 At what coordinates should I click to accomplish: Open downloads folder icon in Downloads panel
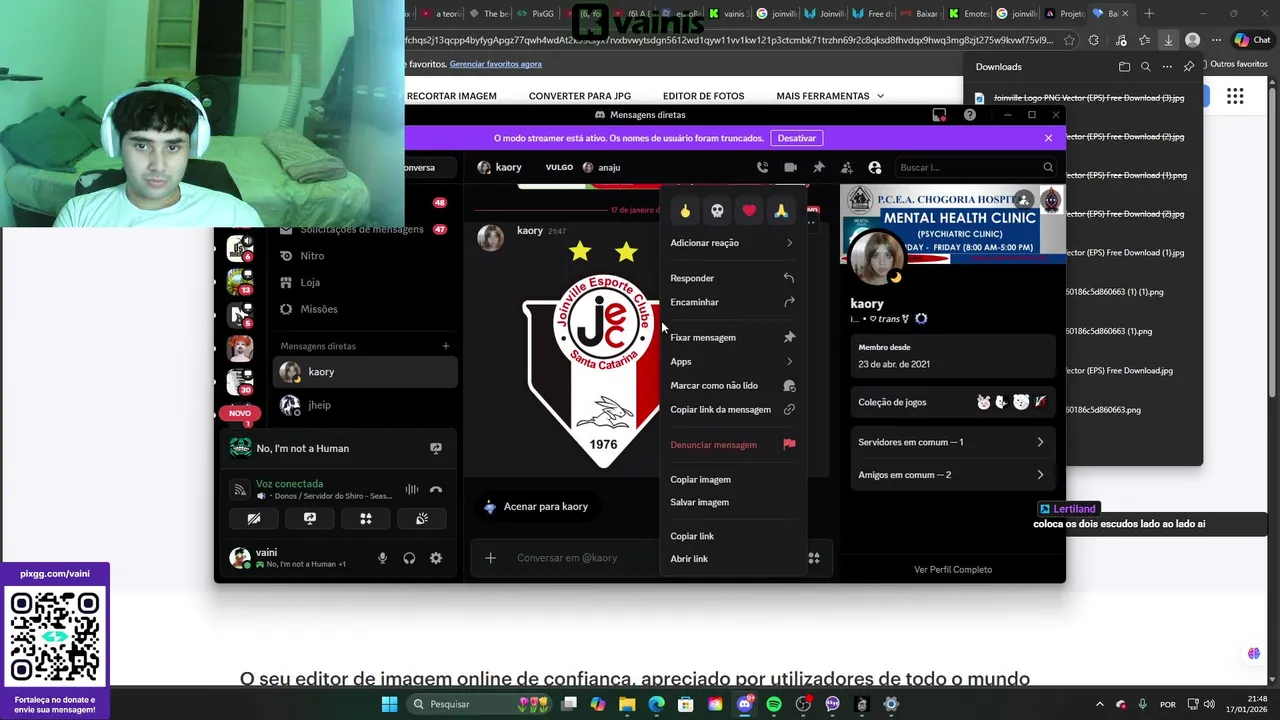(1124, 67)
